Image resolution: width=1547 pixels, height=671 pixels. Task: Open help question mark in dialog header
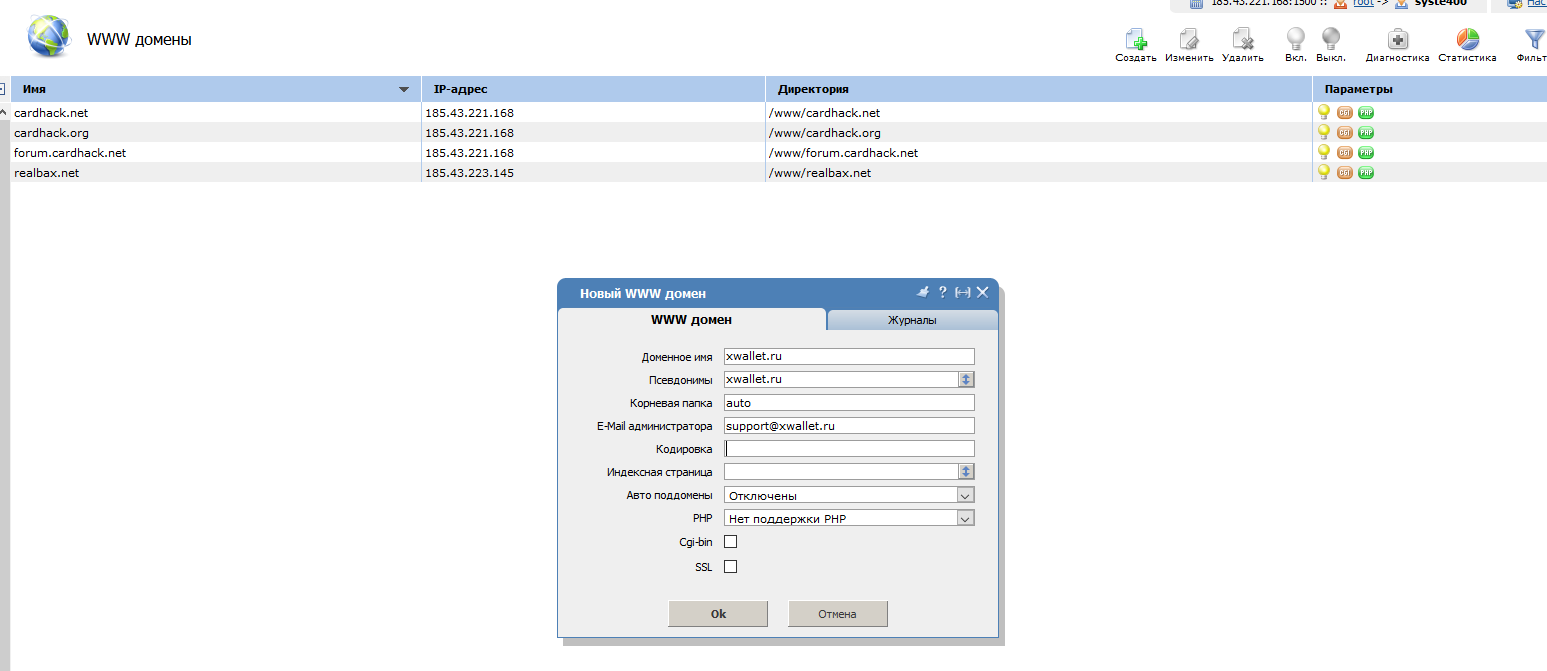click(x=942, y=292)
